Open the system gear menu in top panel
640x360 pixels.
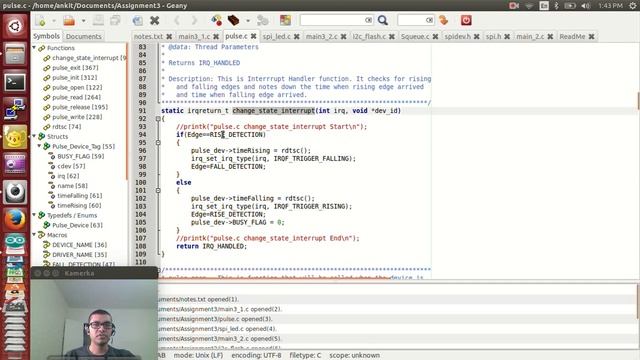633,6
